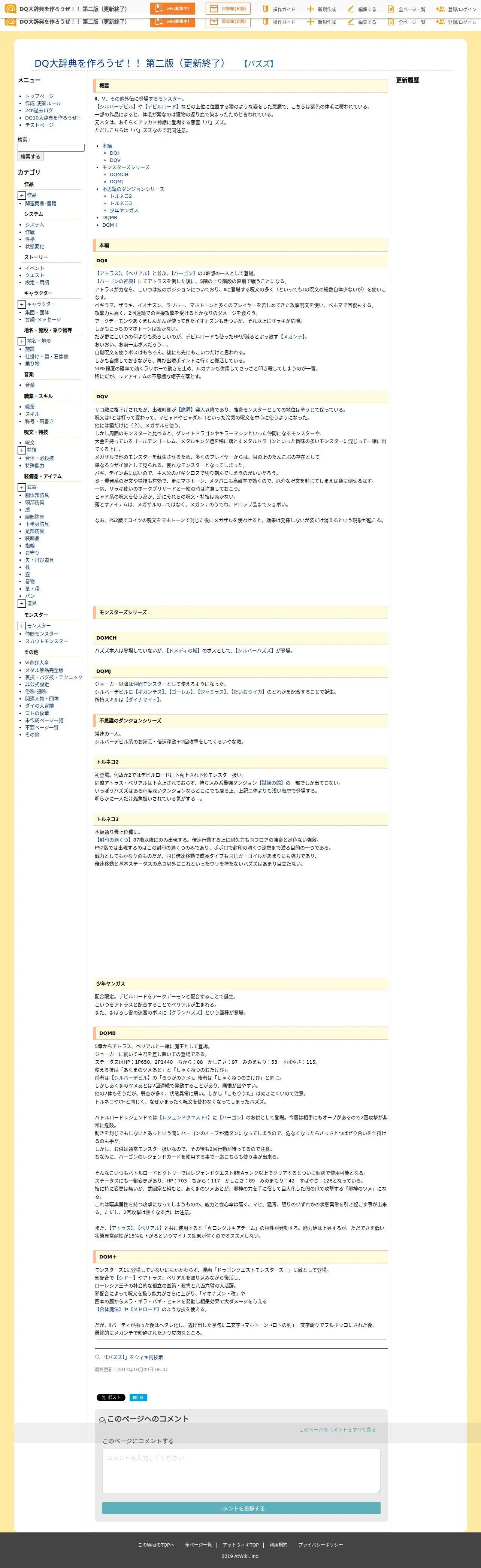
Task: Open トップページ in the menu
Action: (x=39, y=96)
